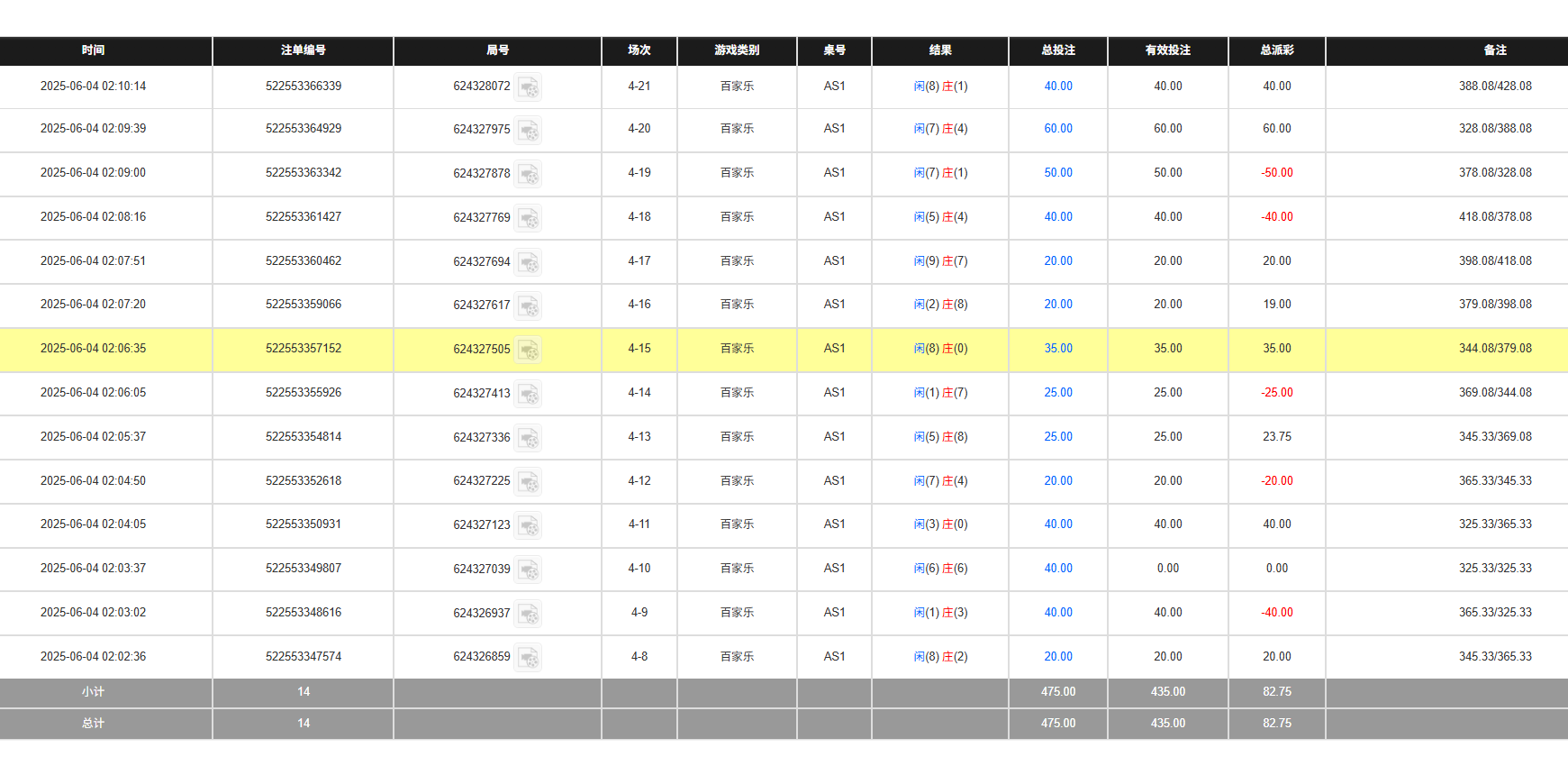Click the 备注 column header
The width and height of the screenshot is (1568, 775).
coord(1495,50)
